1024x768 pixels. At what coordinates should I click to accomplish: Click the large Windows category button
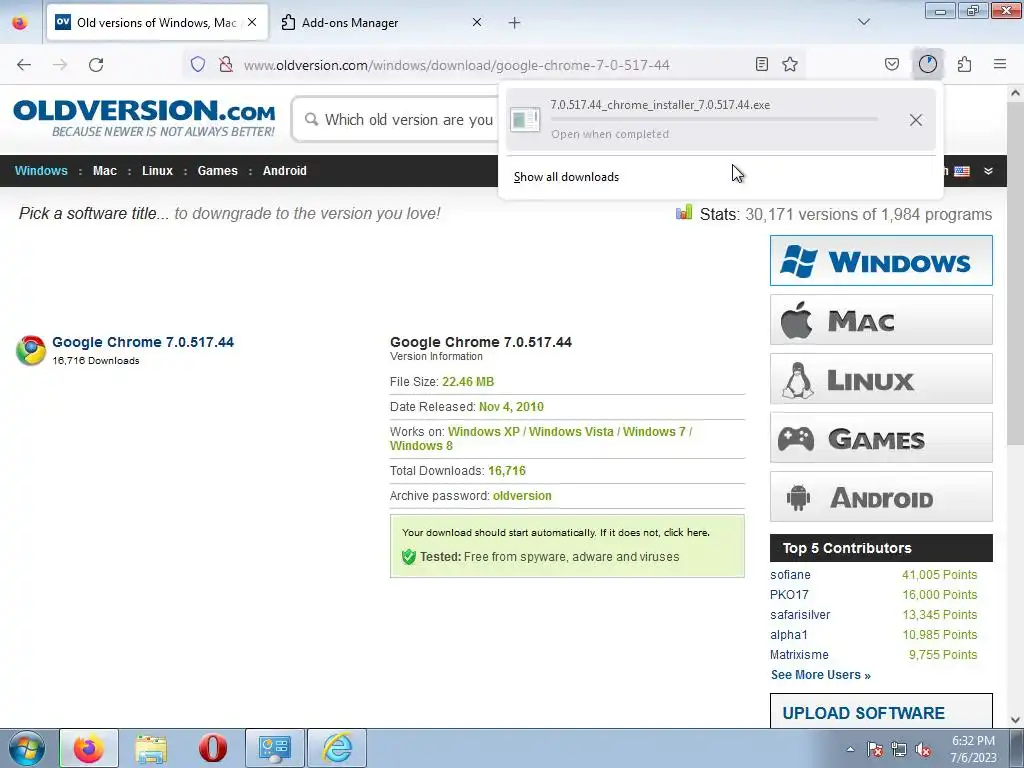coord(881,261)
